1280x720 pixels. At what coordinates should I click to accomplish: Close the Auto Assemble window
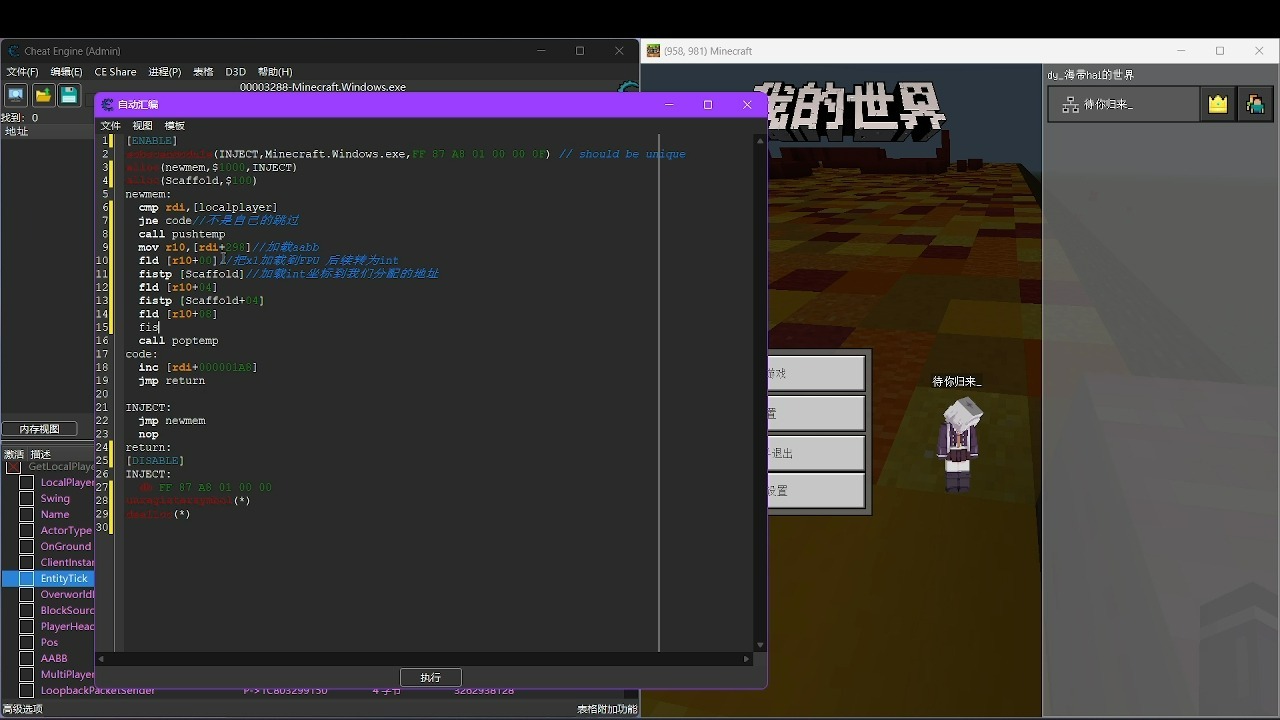[x=747, y=104]
